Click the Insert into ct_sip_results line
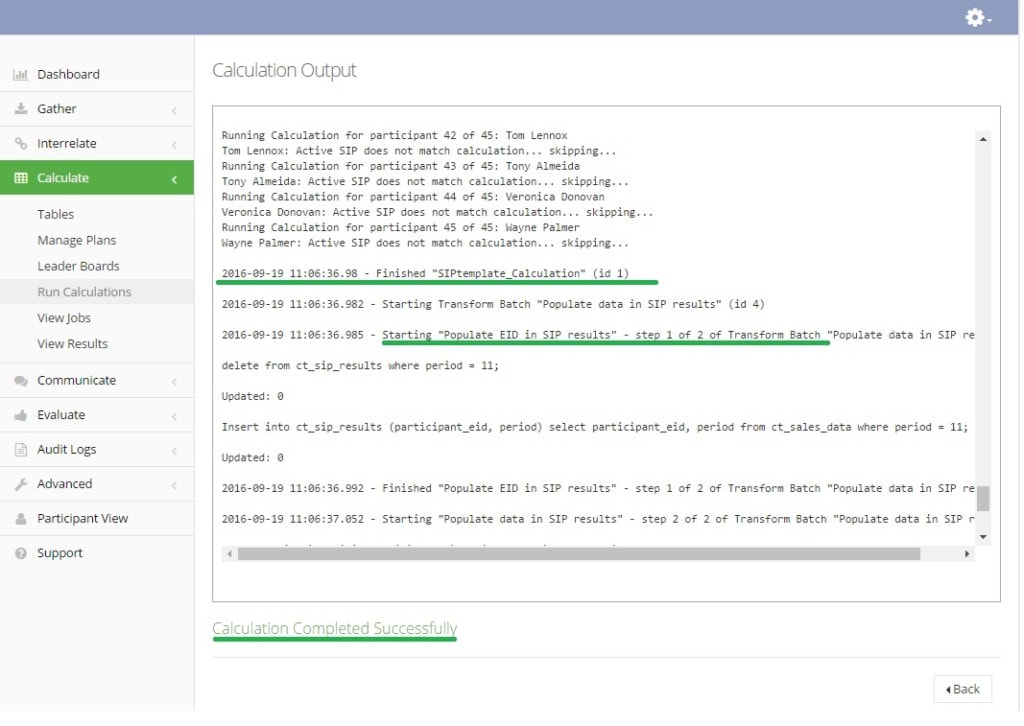This screenshot has width=1024, height=726. pos(594,427)
